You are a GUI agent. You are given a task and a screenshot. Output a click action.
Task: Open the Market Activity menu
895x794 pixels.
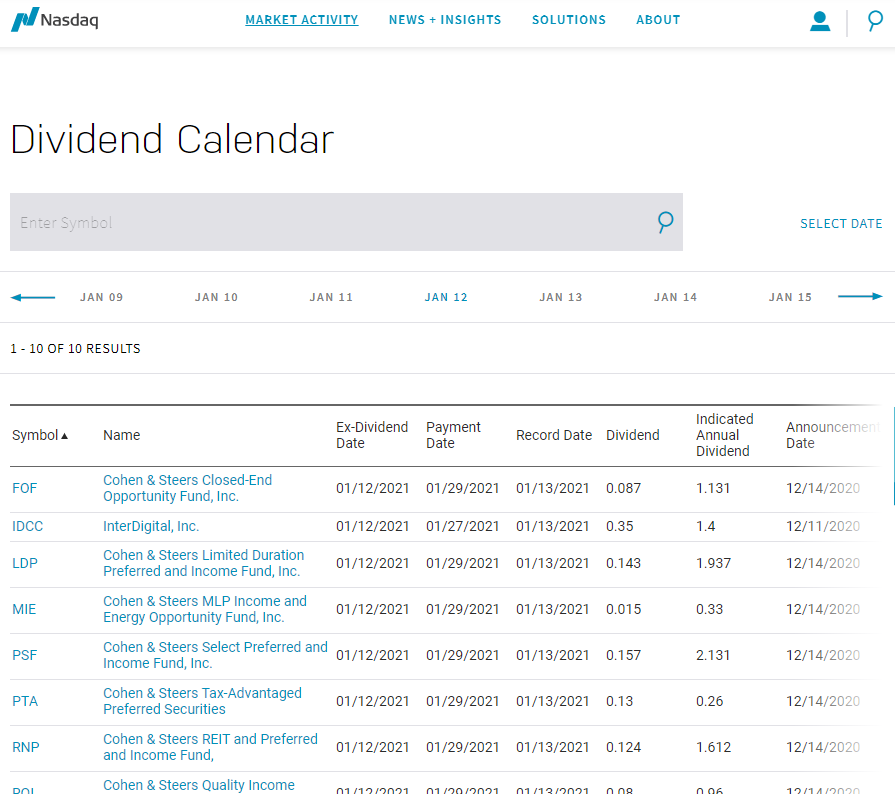301,20
